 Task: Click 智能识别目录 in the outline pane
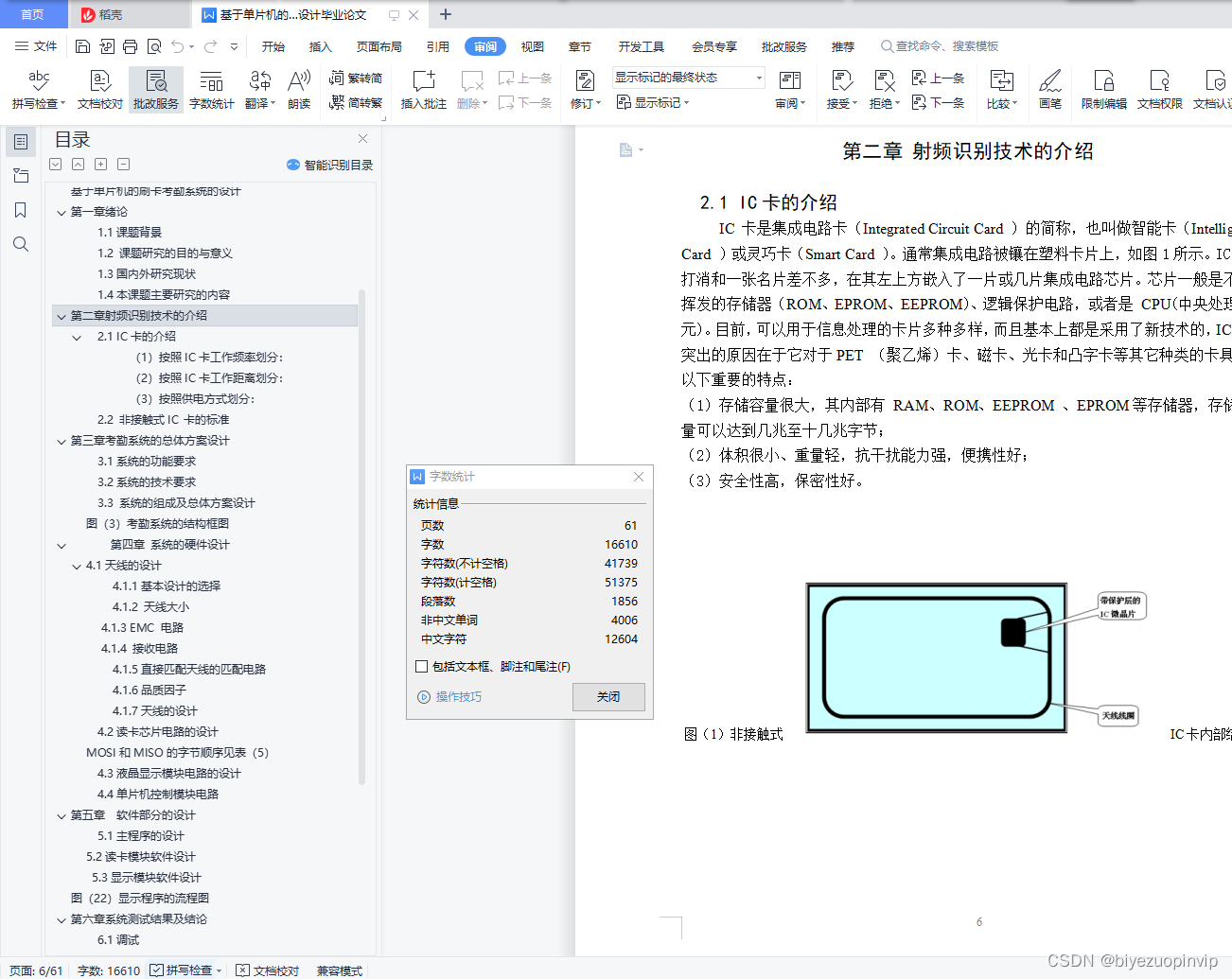click(x=330, y=165)
